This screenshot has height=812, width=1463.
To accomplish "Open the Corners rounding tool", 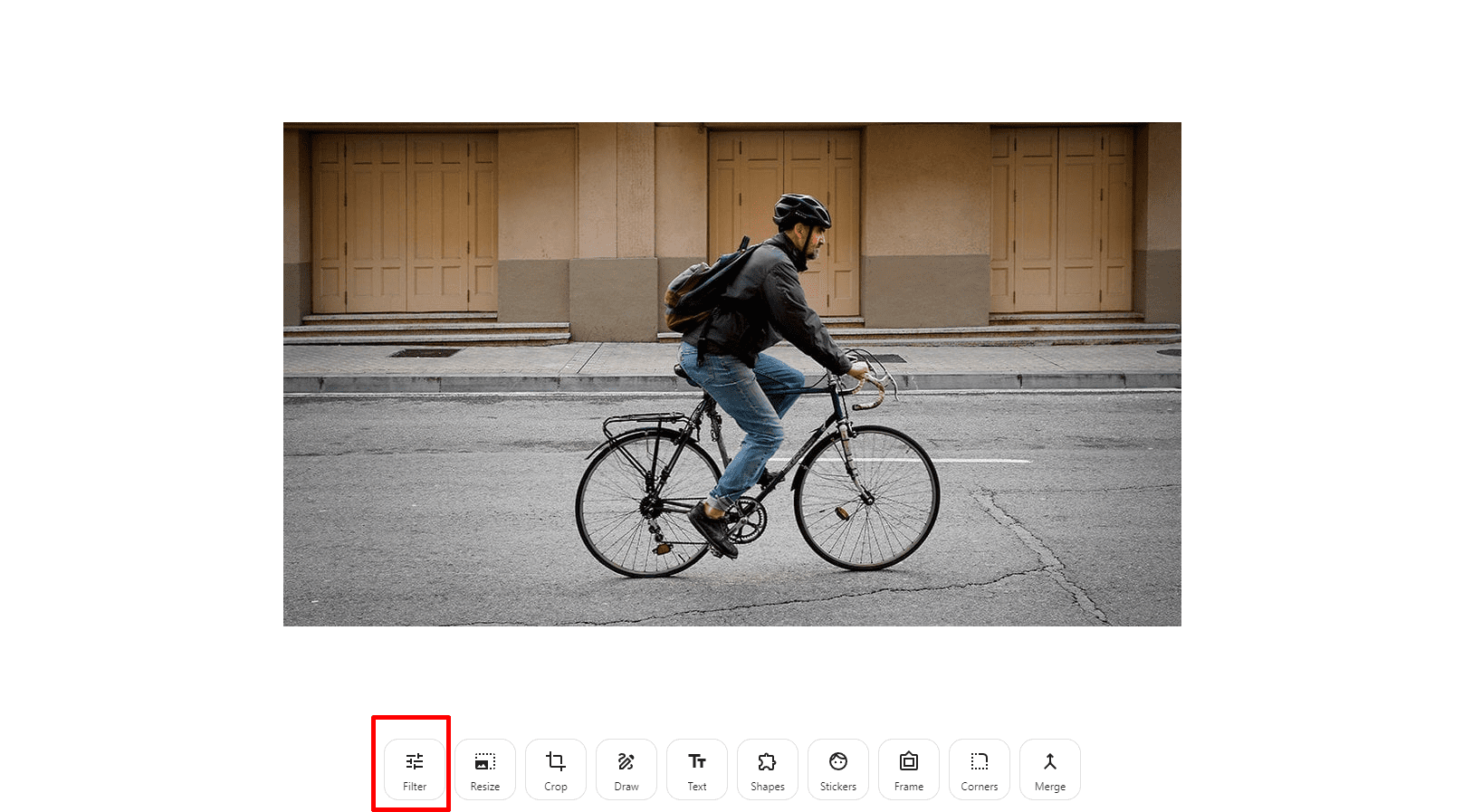I will click(x=980, y=769).
